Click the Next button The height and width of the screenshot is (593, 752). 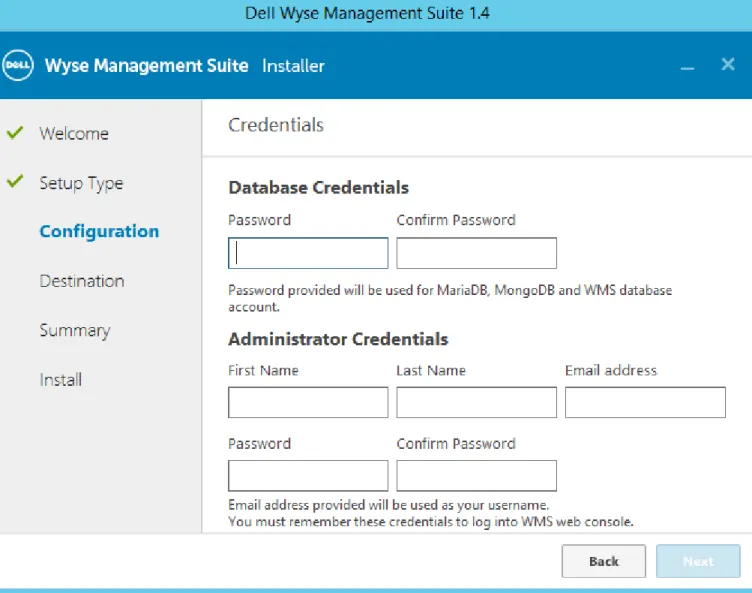point(698,561)
